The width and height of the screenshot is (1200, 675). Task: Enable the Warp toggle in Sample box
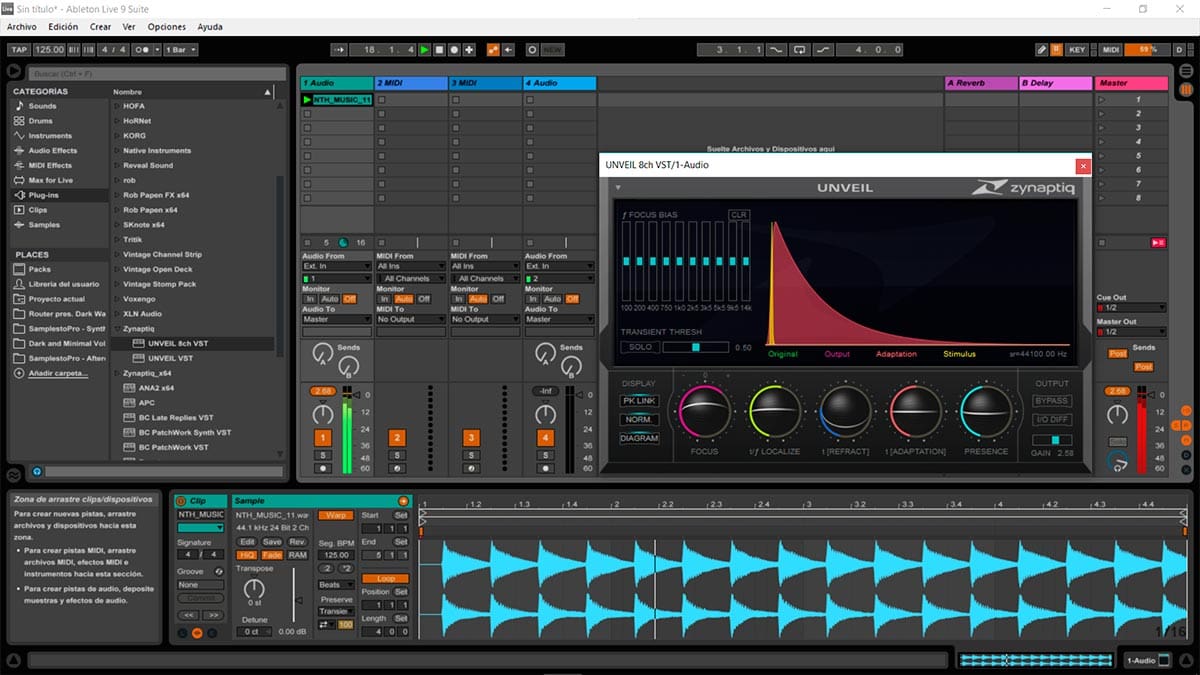point(337,515)
